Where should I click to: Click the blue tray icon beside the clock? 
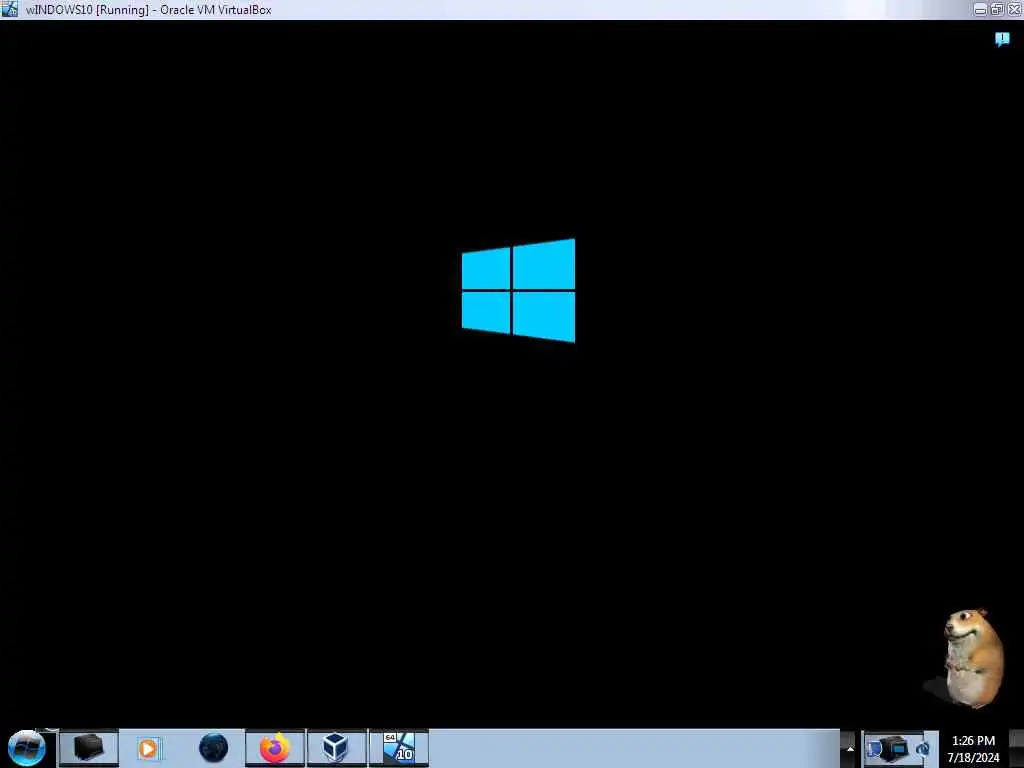pos(923,749)
